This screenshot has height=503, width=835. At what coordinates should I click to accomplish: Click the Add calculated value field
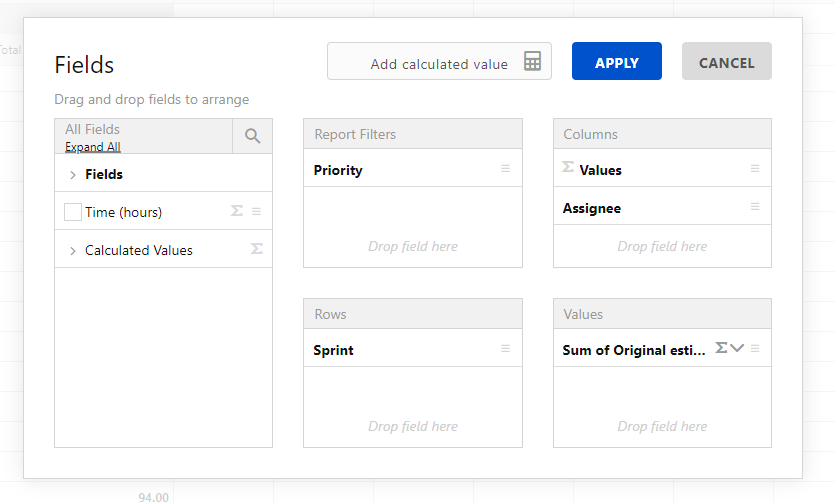tap(430, 64)
